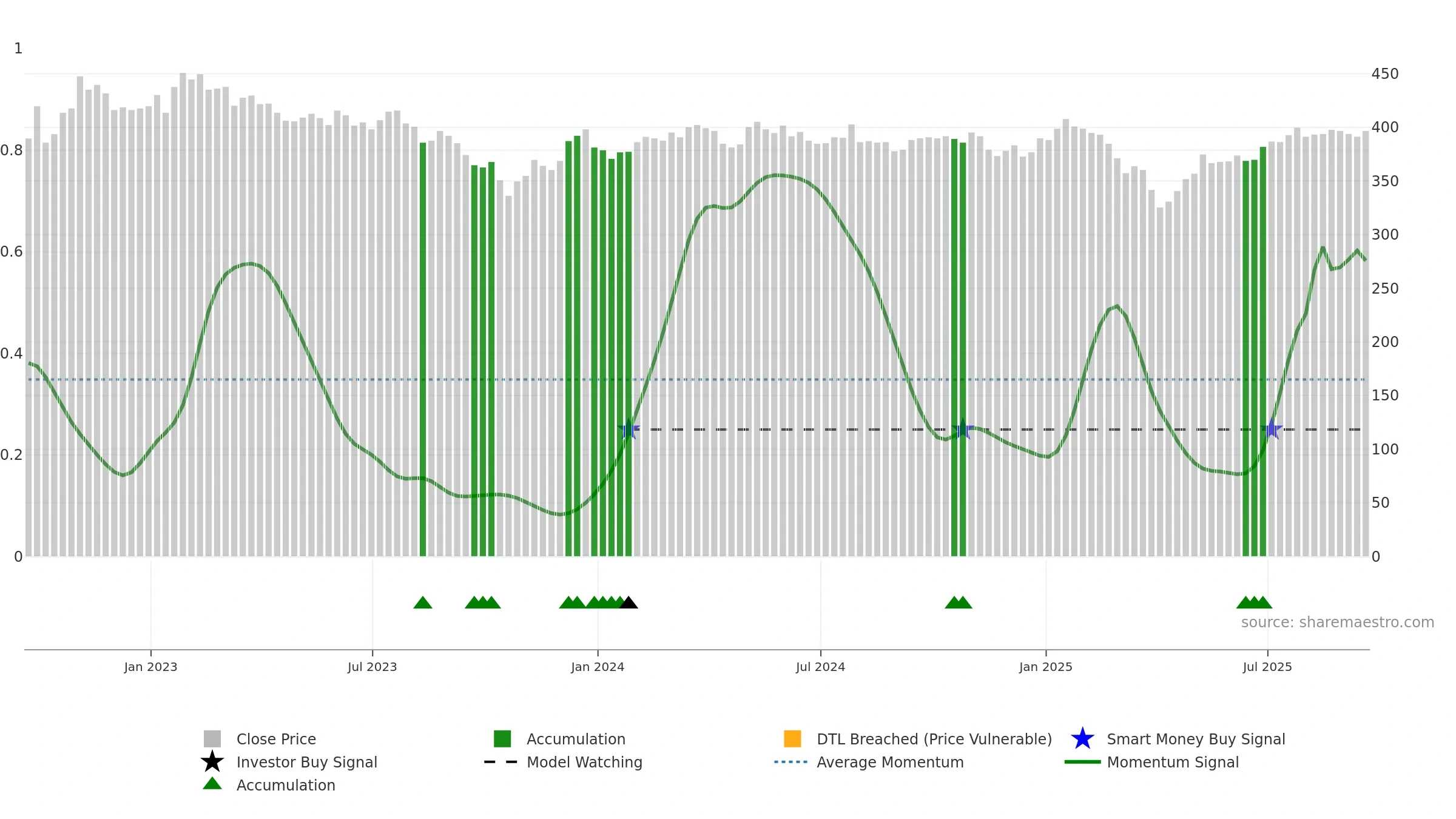Click the star marker near Jul 2025
Viewport: 1456px width, 819px height.
coord(1272,429)
